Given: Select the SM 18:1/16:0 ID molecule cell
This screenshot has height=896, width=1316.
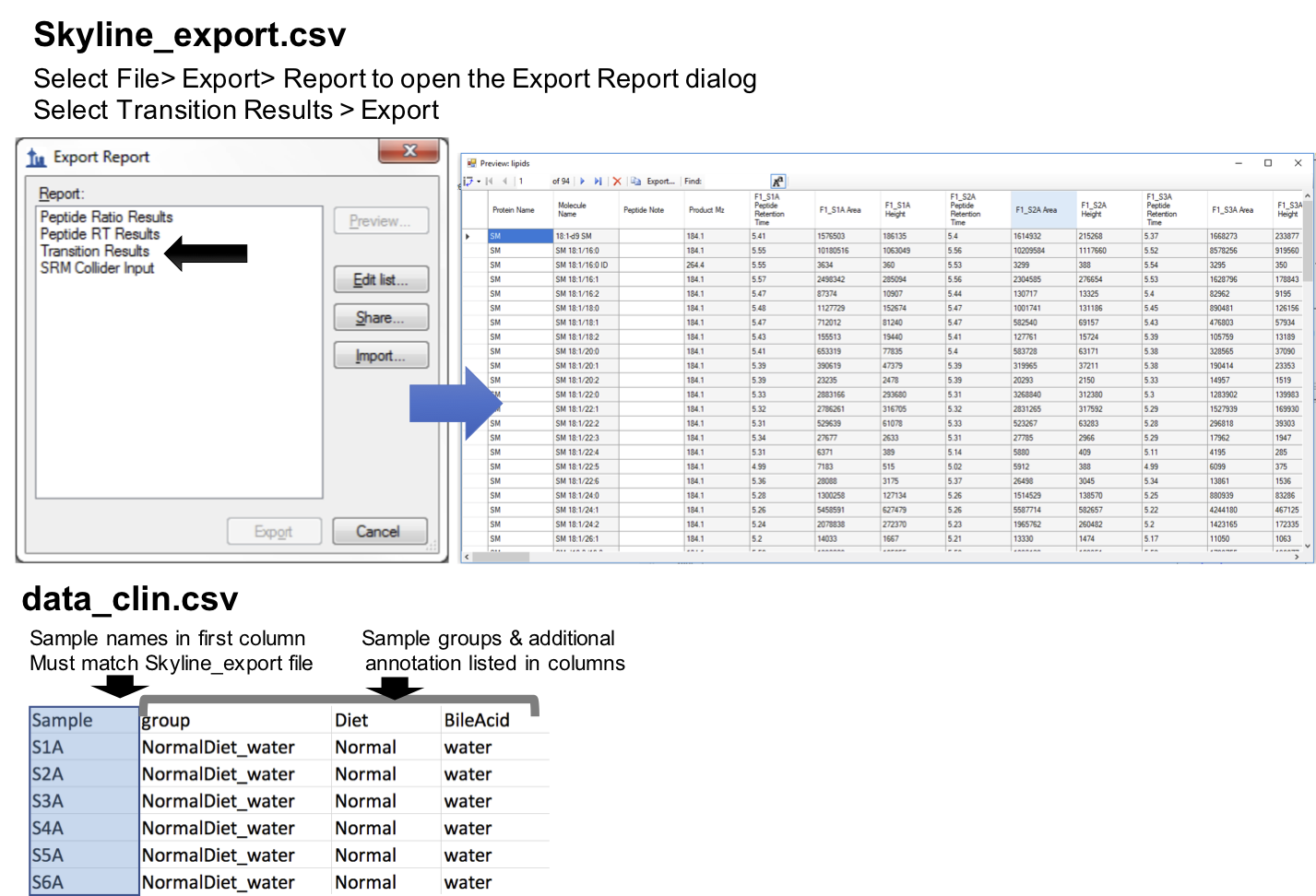Looking at the screenshot, I should coord(586,265).
